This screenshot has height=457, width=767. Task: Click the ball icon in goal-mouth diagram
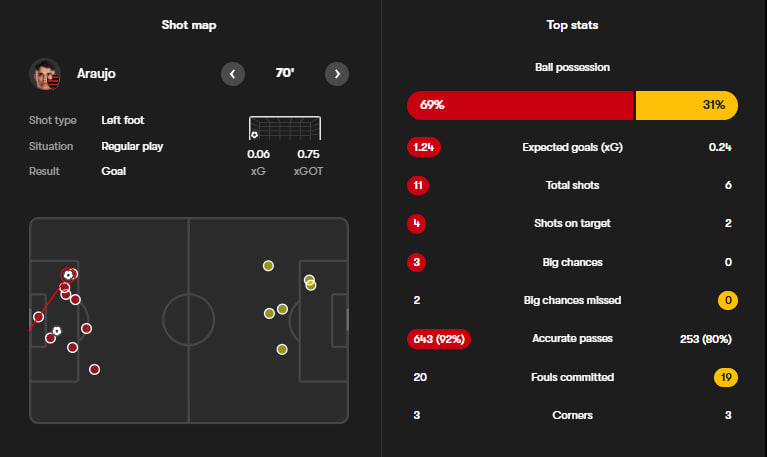(255, 134)
